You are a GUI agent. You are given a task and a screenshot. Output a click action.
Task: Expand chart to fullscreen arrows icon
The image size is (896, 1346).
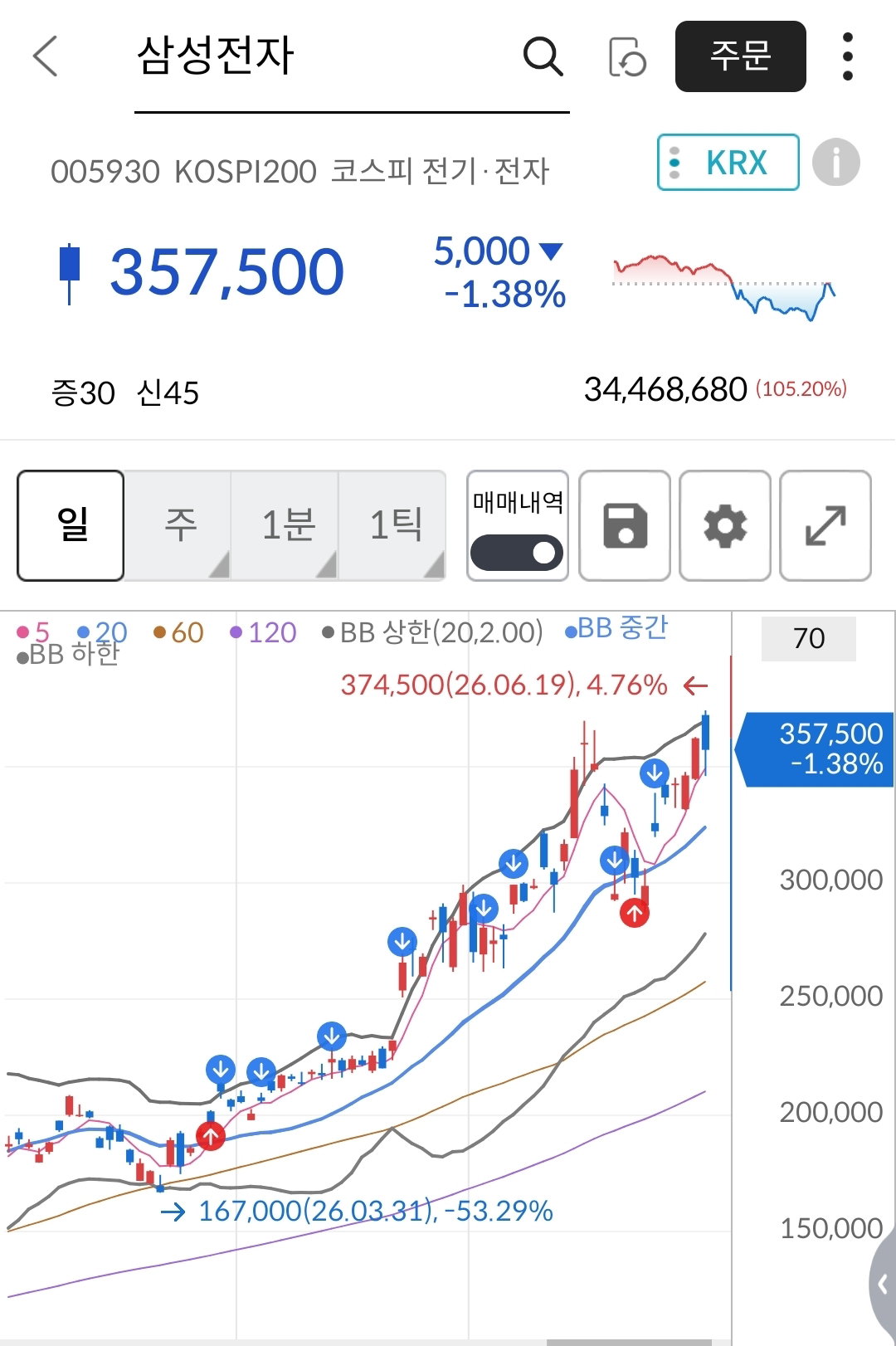(825, 525)
